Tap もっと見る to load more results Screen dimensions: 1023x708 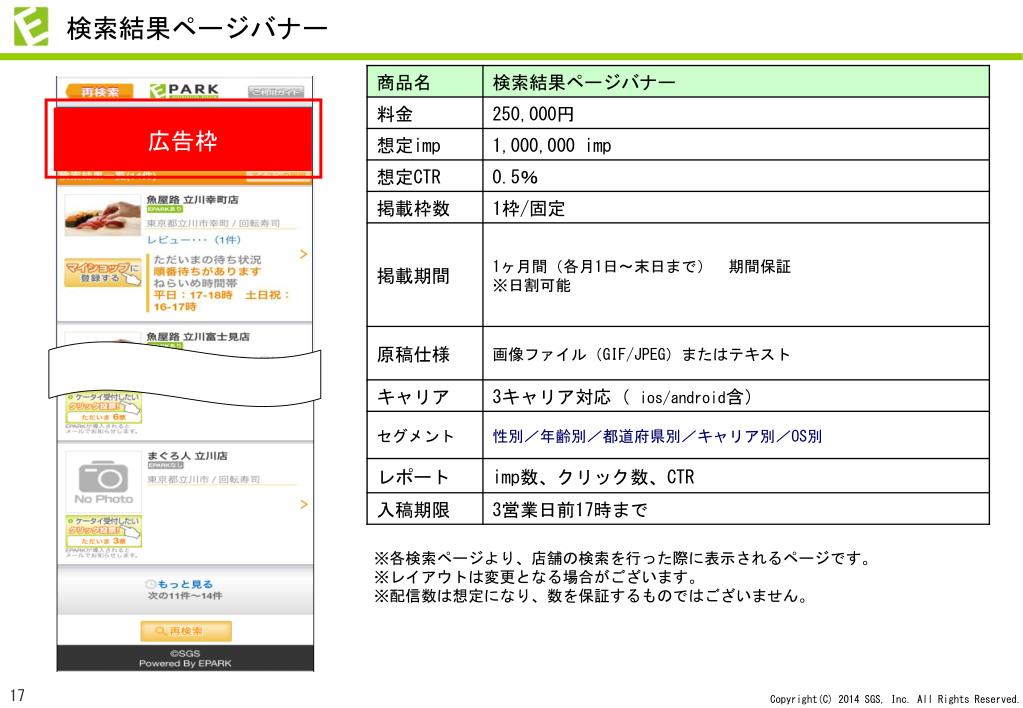click(x=185, y=584)
